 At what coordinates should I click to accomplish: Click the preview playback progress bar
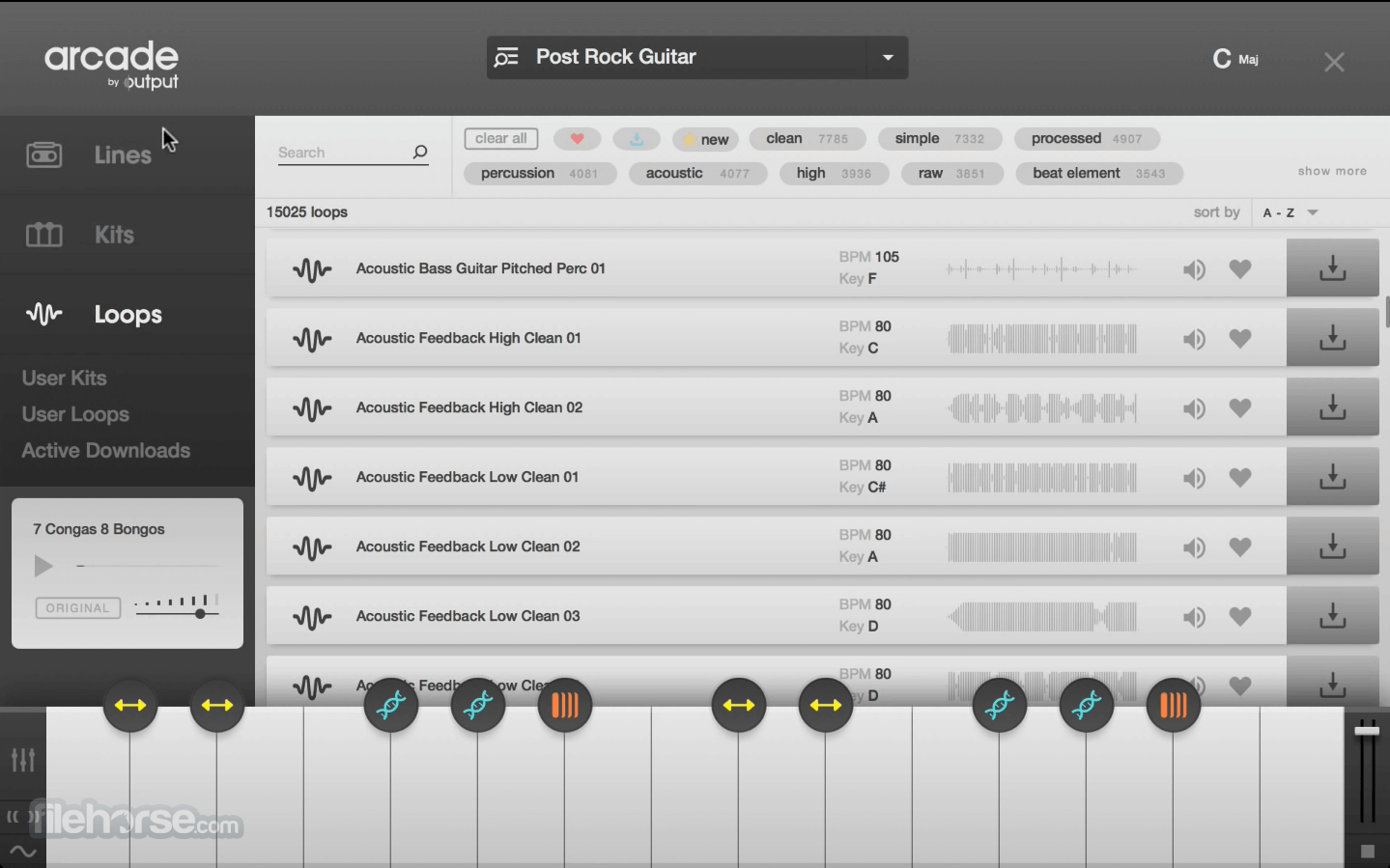pyautogui.click(x=148, y=566)
